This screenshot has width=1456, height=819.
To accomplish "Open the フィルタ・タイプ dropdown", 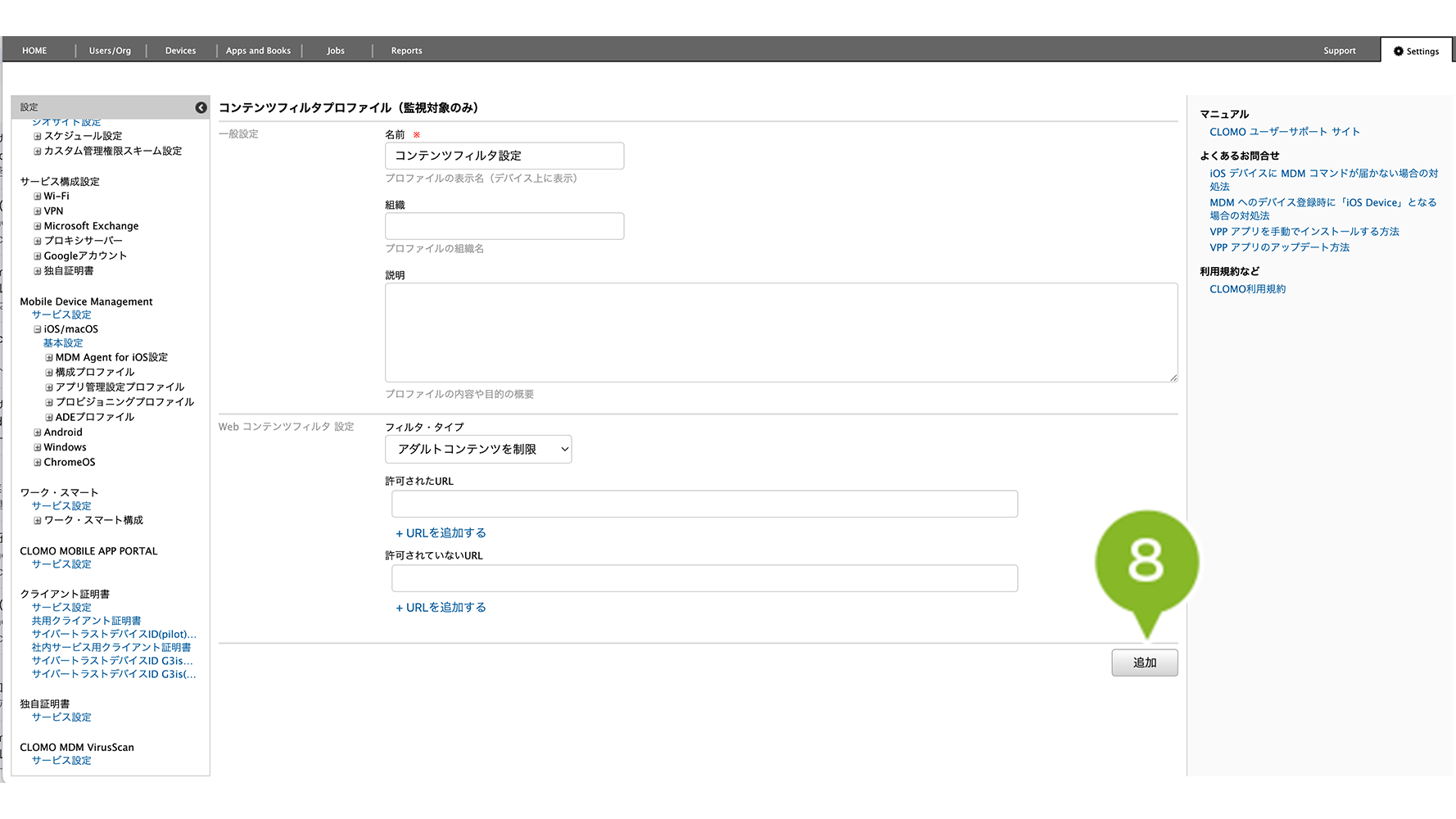I will (x=478, y=450).
